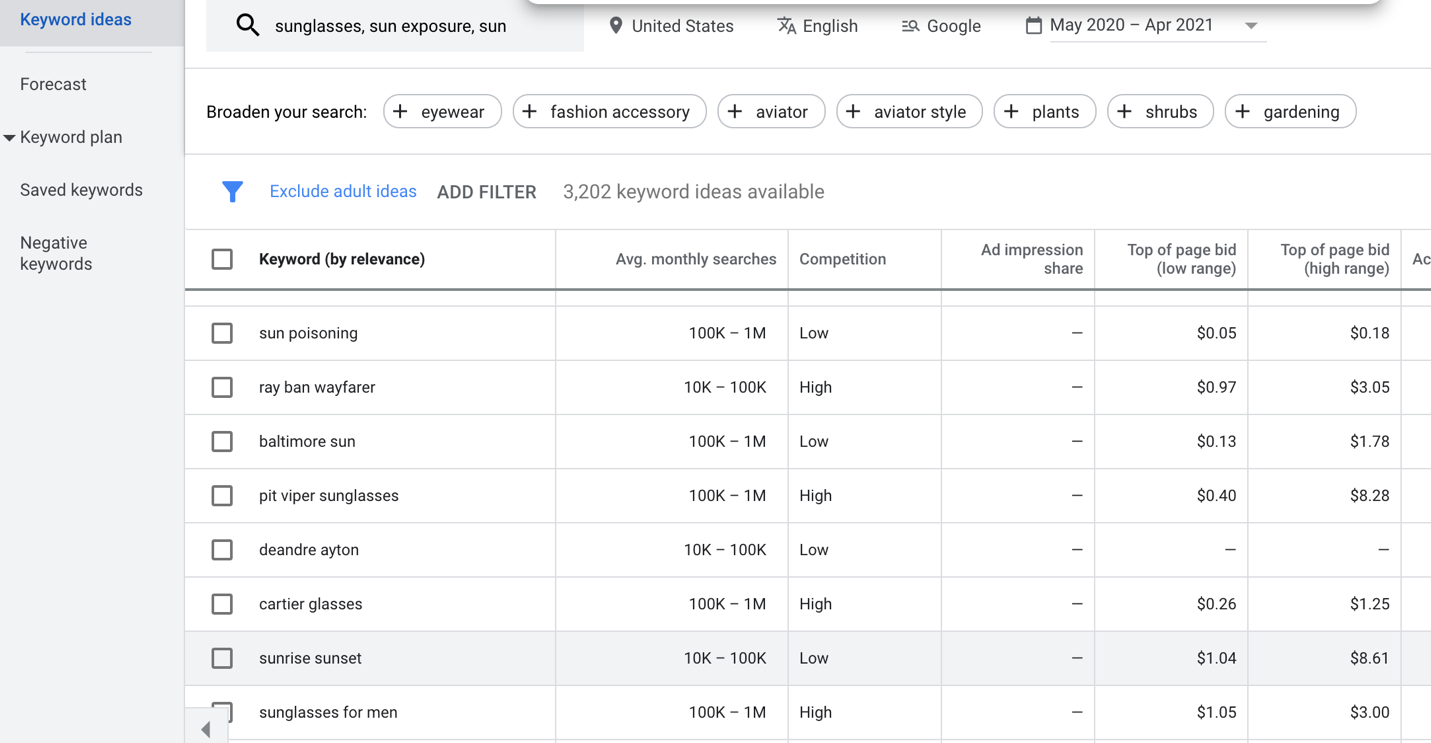Click the ADD FILTER button
Screen dimensions: 1431x743
tap(486, 192)
